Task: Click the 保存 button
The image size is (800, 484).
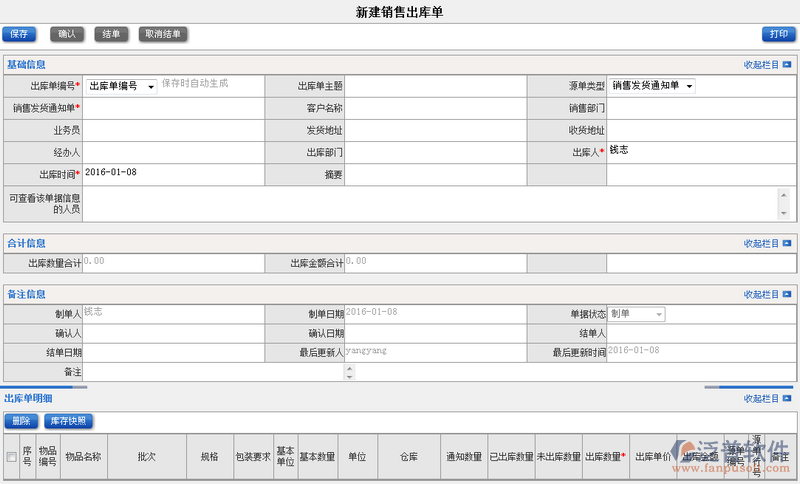Action: point(19,34)
